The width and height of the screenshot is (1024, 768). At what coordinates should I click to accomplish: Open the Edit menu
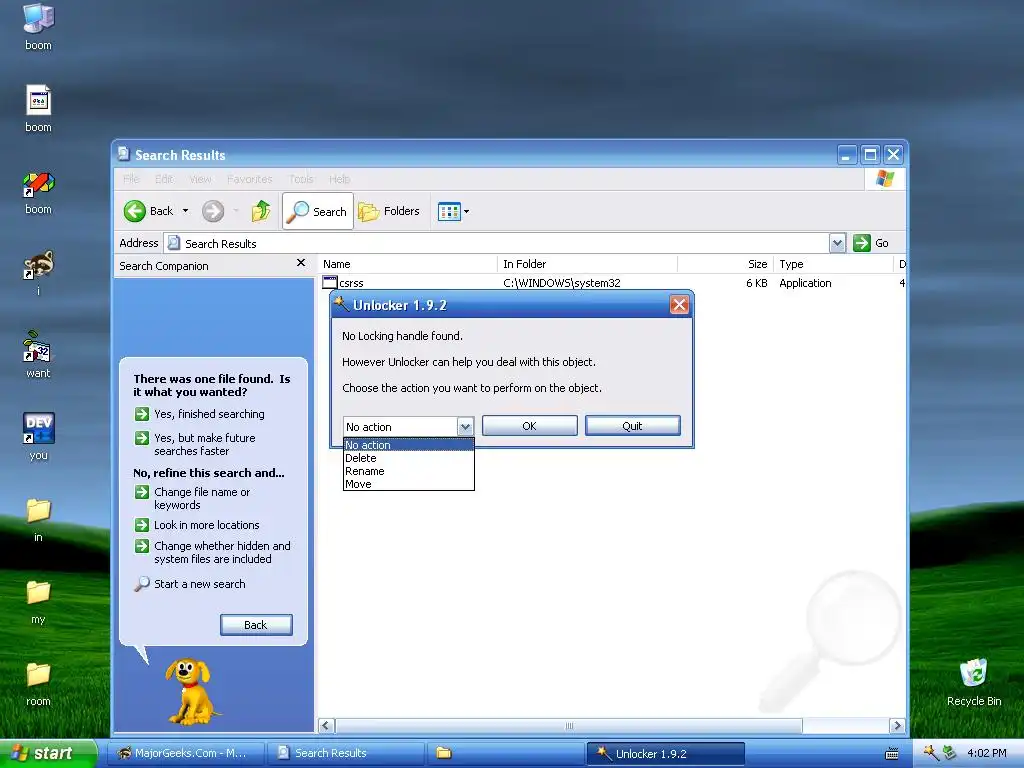click(x=164, y=179)
